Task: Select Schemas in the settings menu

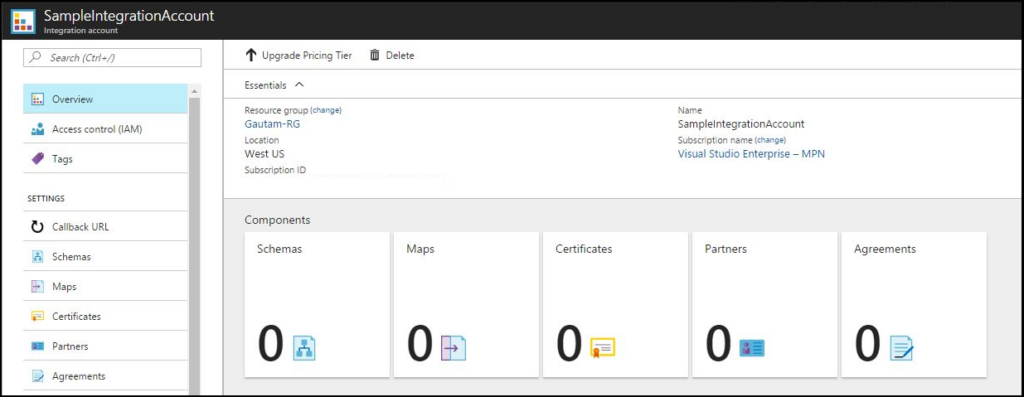Action: 105,257
